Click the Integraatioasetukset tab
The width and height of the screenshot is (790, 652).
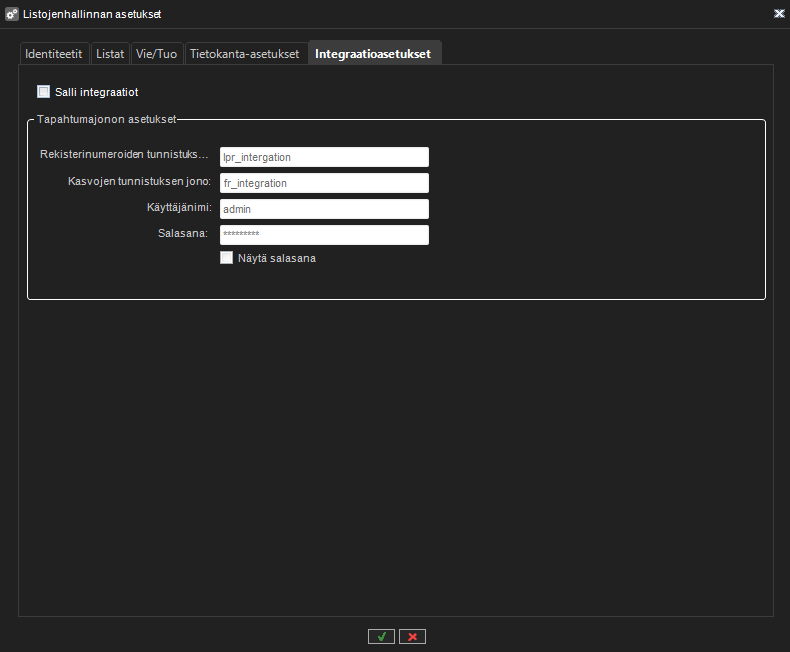click(373, 54)
